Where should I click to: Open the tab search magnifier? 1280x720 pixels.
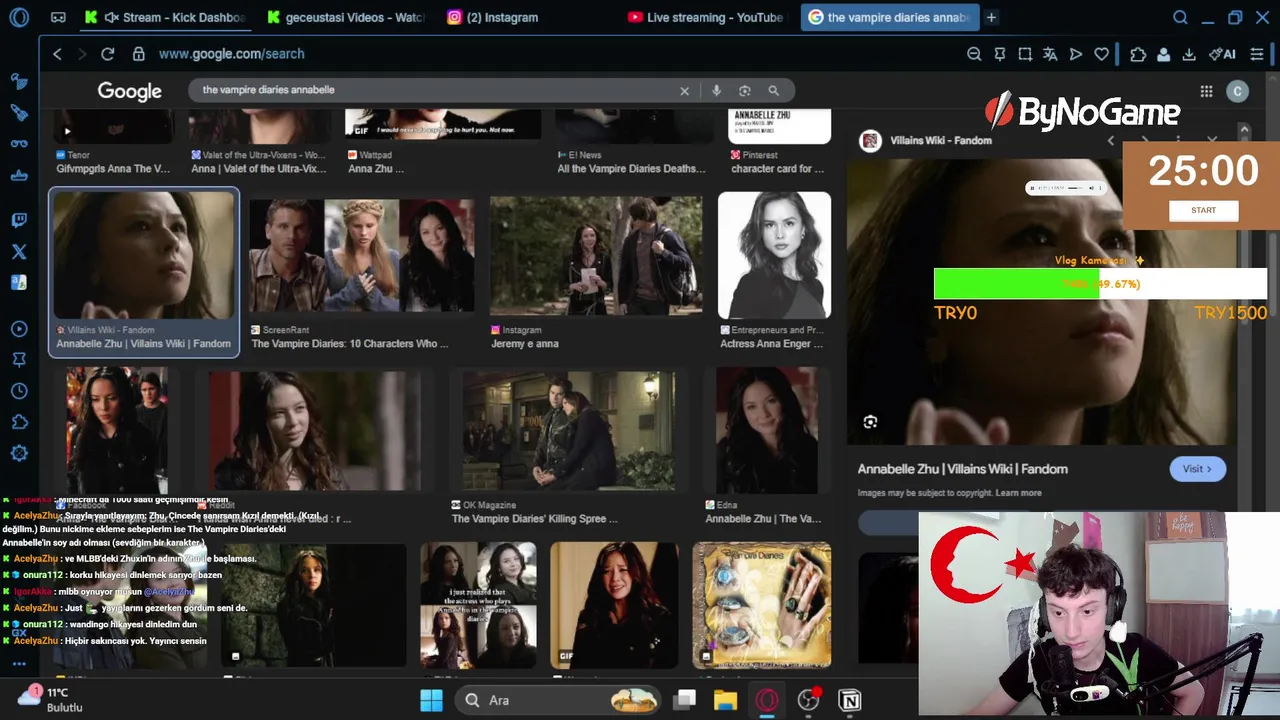tap(1180, 17)
